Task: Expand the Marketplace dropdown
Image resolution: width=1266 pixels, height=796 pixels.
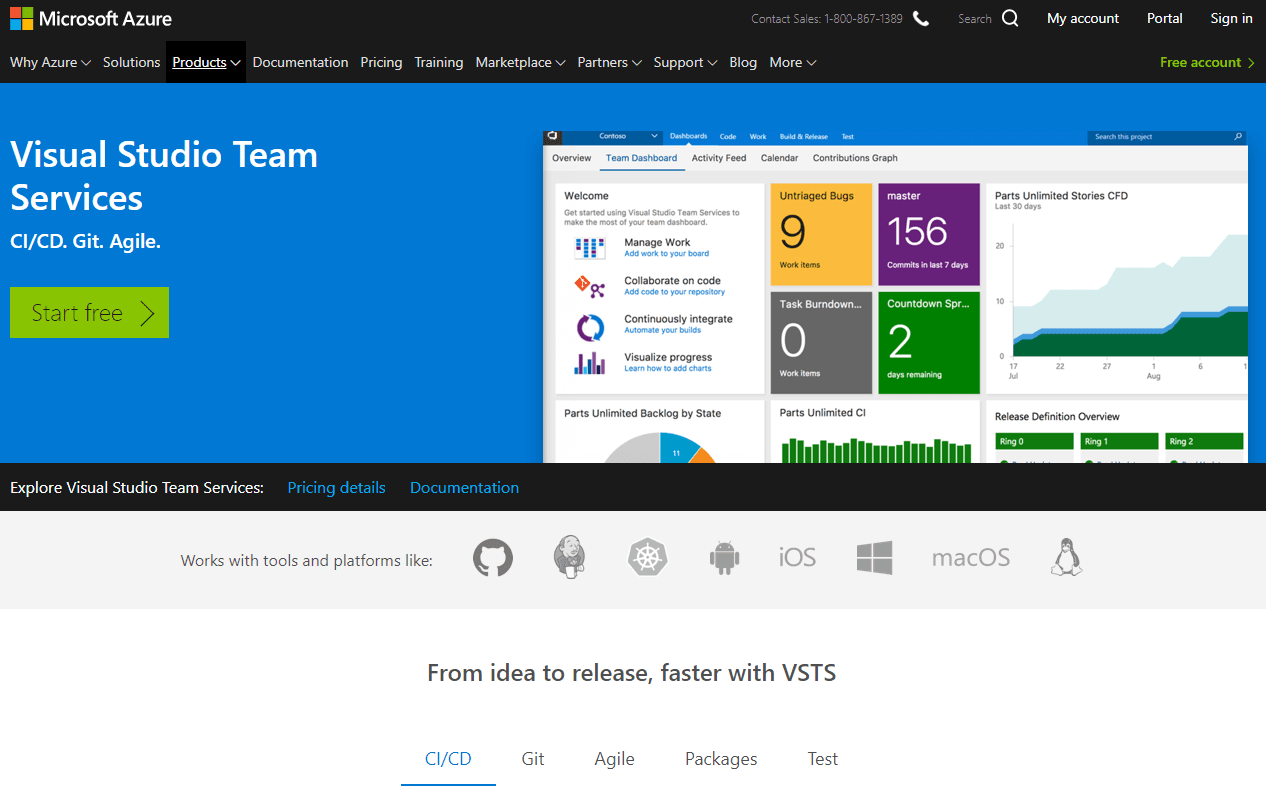Action: coord(521,62)
